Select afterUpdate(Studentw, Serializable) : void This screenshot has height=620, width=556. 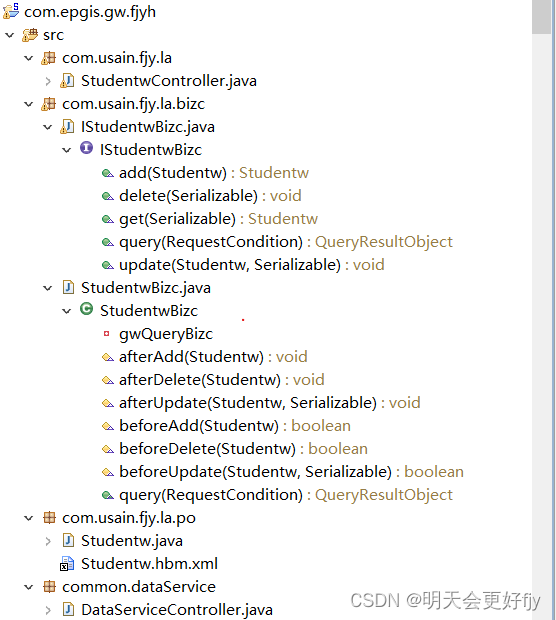pyautogui.click(x=270, y=403)
